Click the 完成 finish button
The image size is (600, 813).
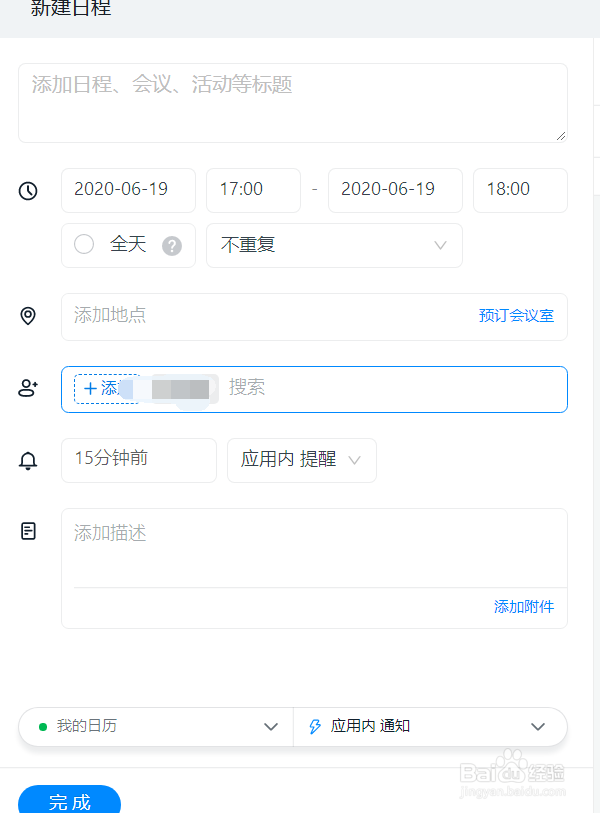[69, 800]
